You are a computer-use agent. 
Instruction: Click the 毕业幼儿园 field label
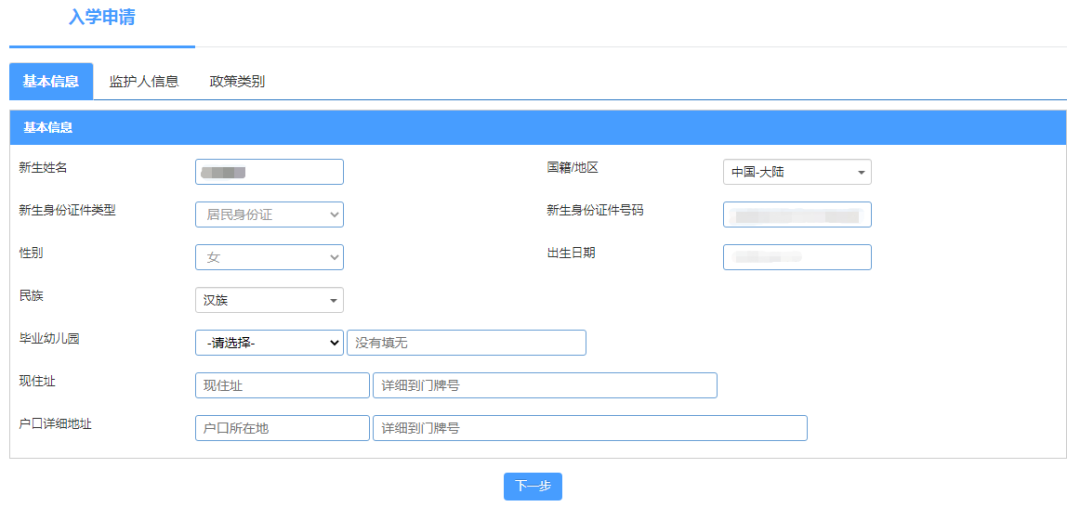(x=49, y=338)
